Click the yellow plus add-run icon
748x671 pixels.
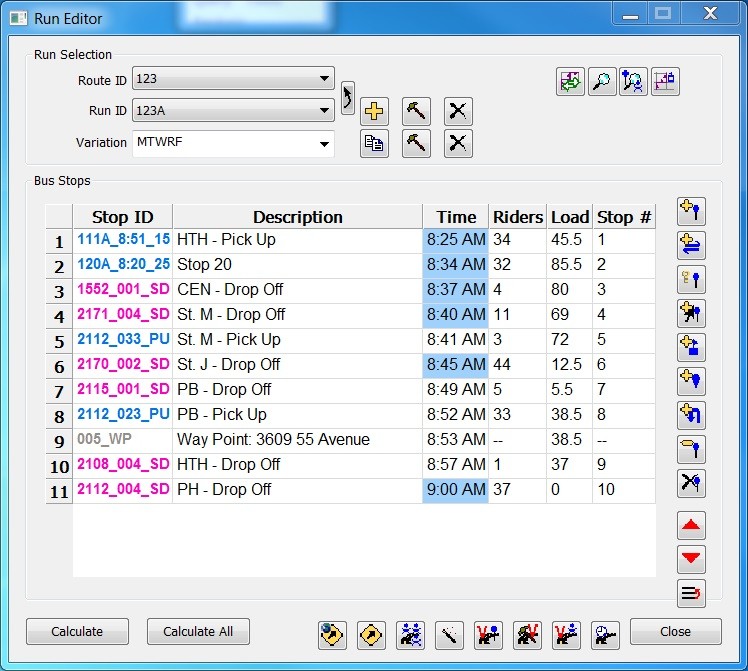374,111
